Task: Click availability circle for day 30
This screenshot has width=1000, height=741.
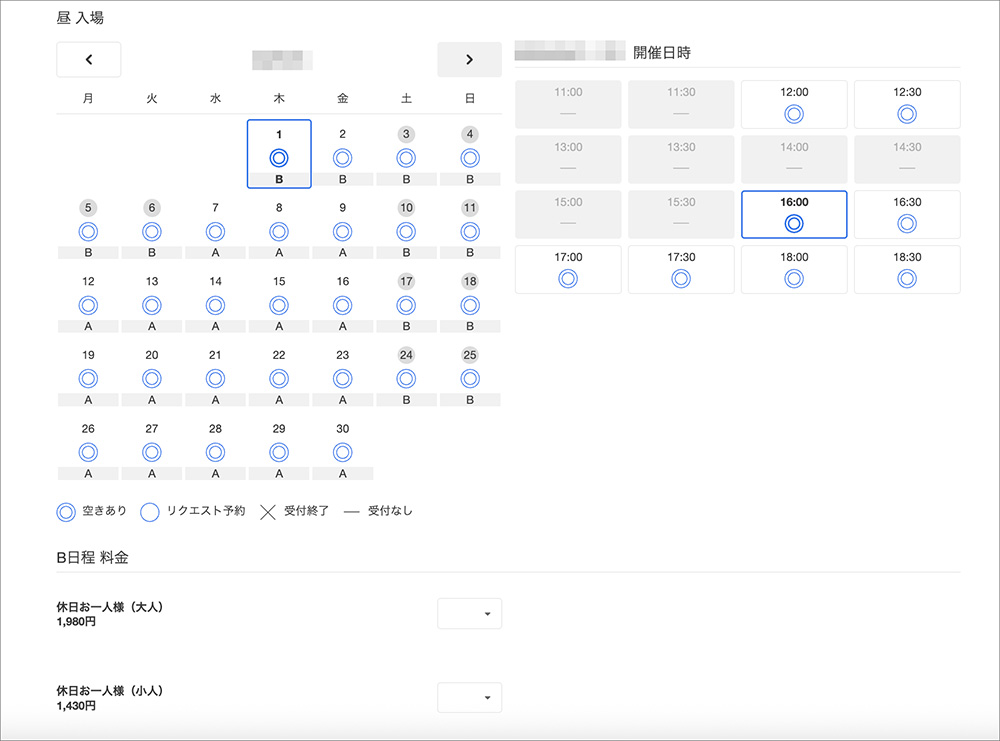Action: pos(343,452)
